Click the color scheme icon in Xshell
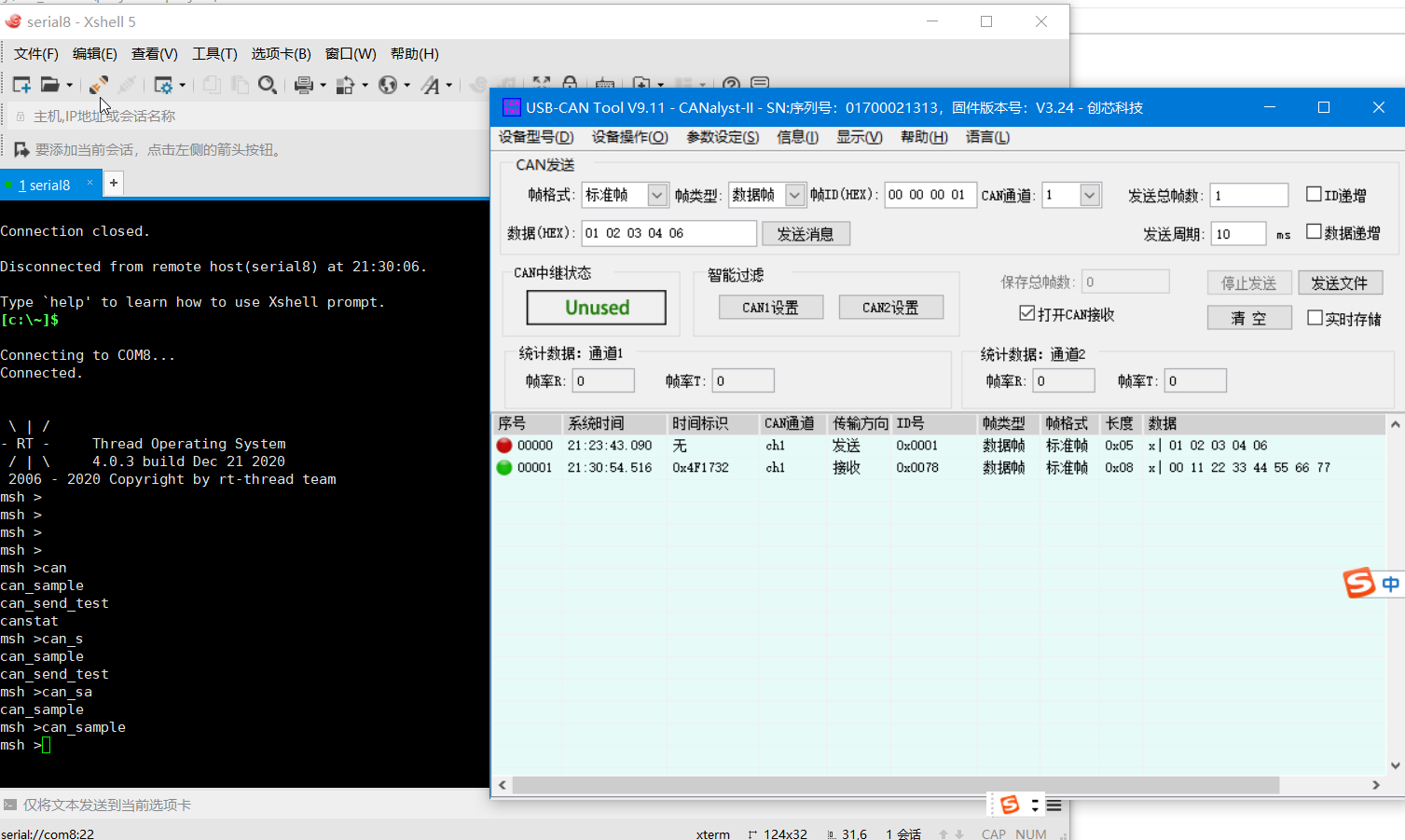 pos(345,85)
